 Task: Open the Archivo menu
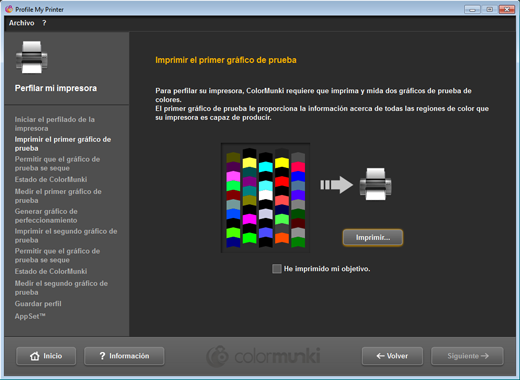click(21, 23)
